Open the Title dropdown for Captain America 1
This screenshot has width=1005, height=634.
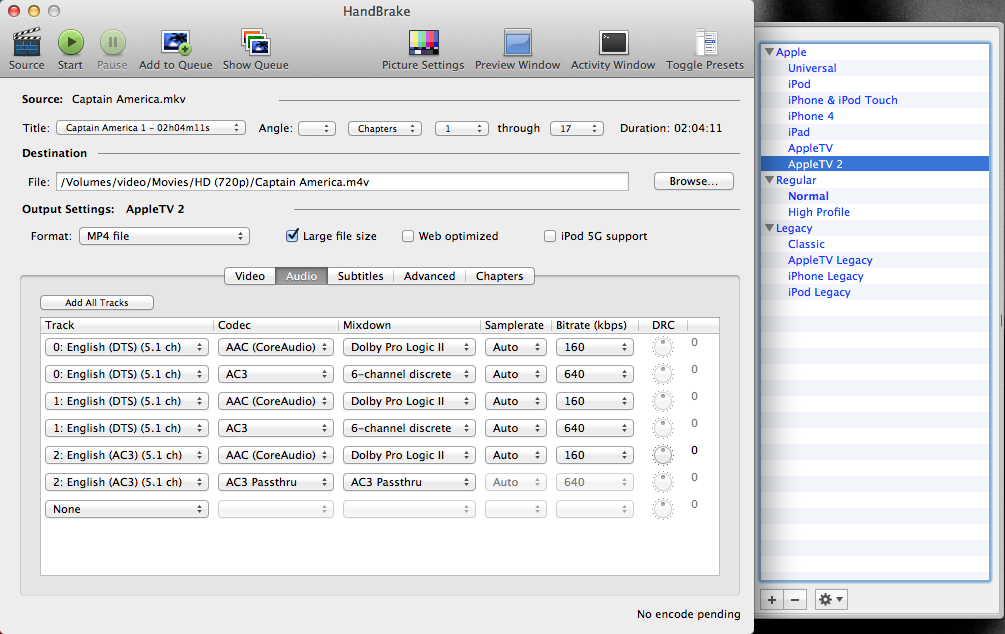pos(151,128)
